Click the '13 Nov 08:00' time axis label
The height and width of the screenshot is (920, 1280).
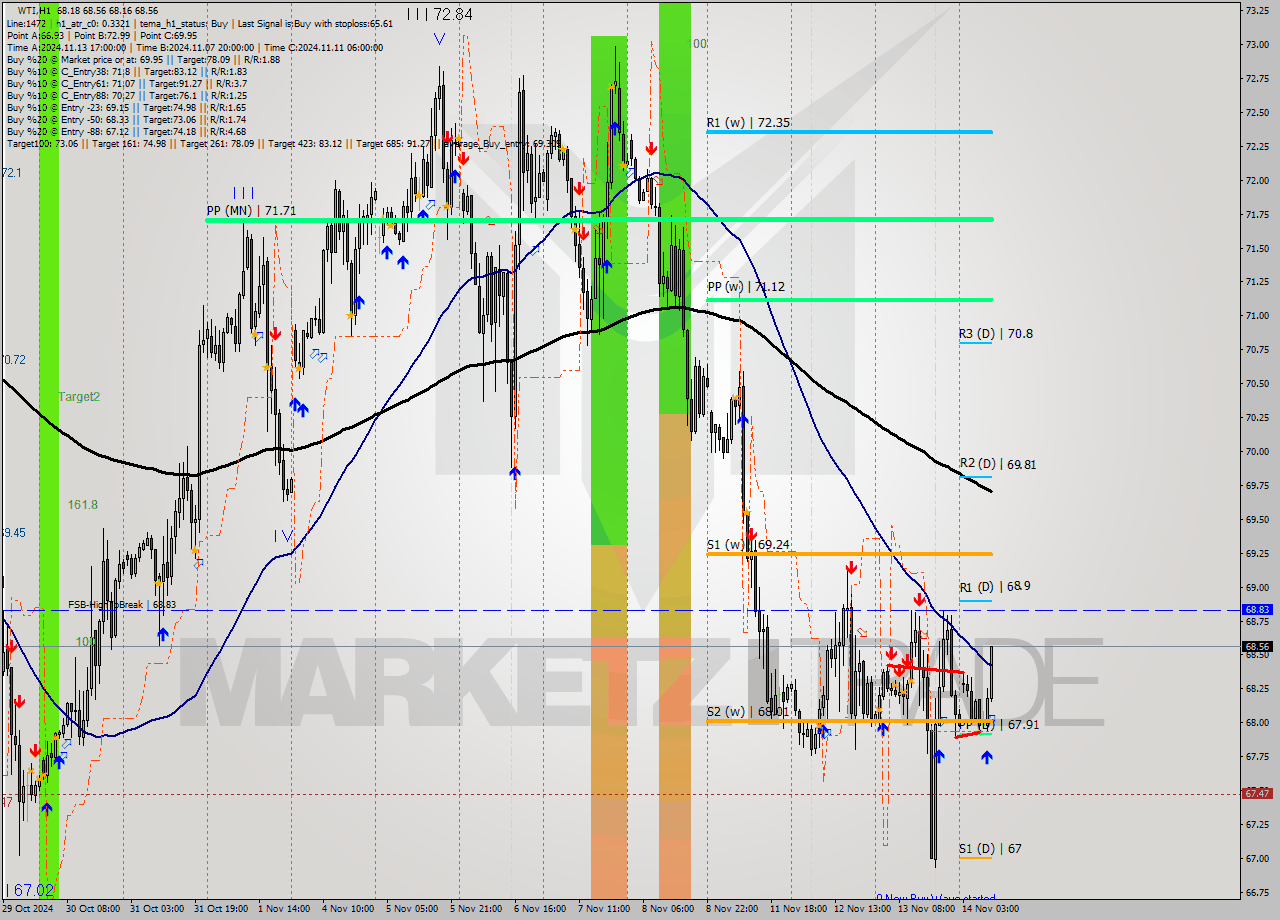point(926,909)
